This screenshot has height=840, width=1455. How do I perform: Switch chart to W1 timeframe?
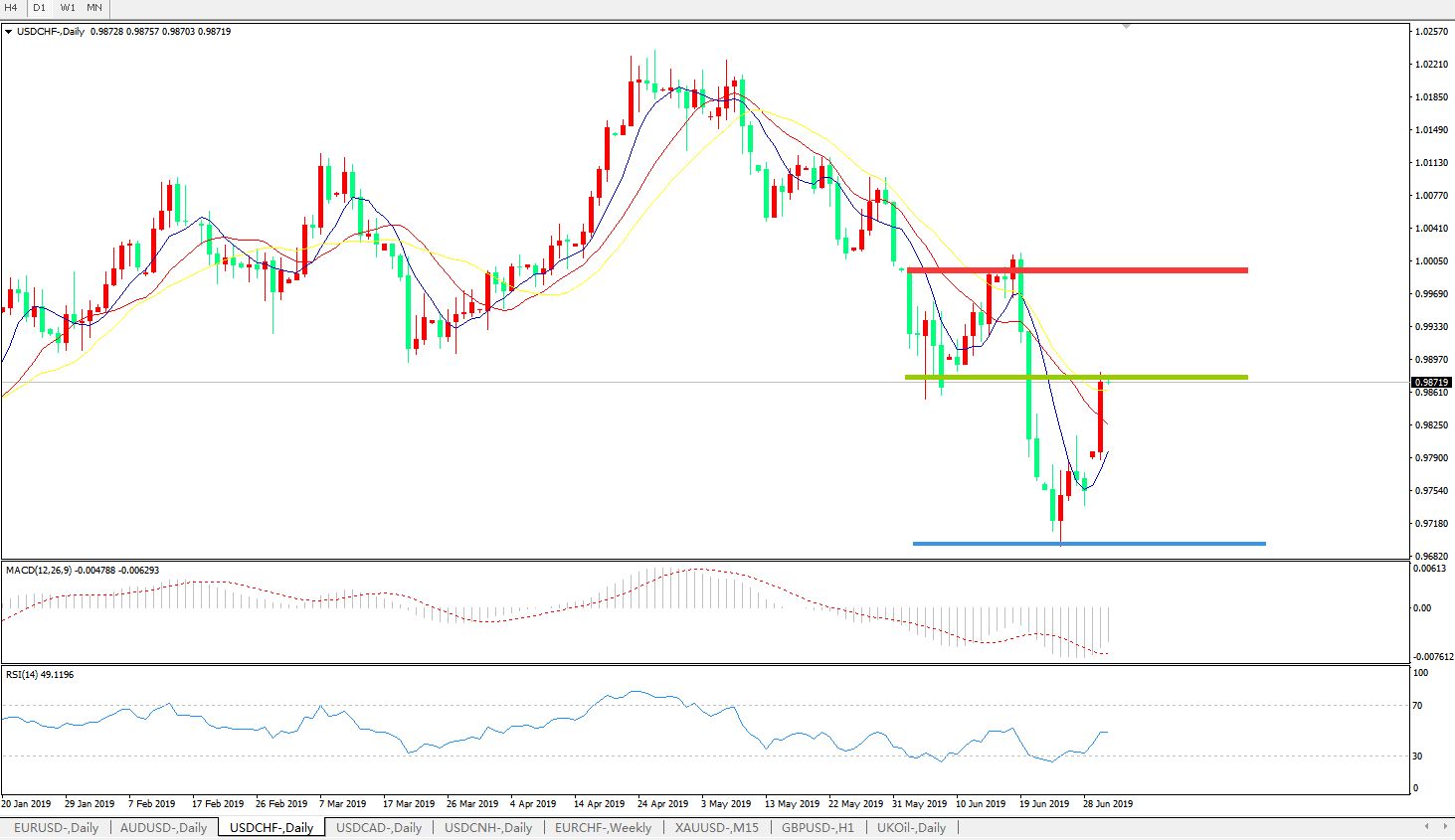[x=68, y=8]
